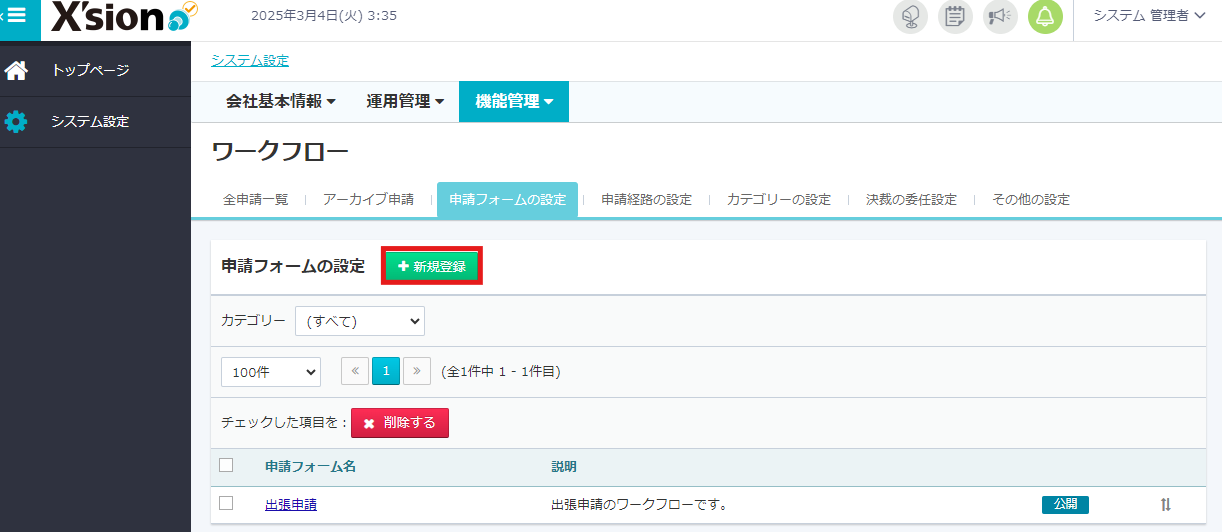Check the 出張申請 row checkbox
Screen dimensions: 1222x532
pos(226,503)
